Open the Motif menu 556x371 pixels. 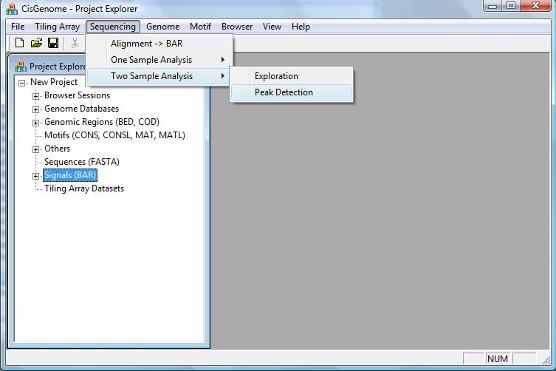(200, 27)
